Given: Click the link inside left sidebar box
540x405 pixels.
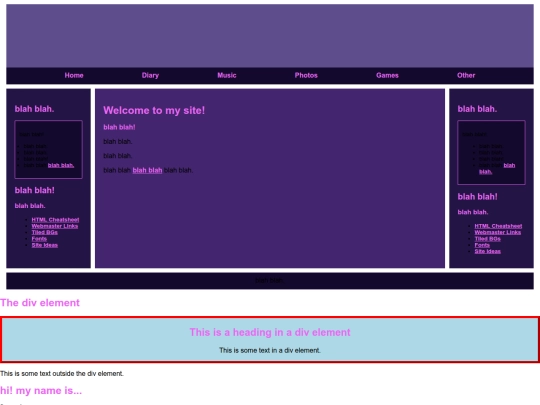Looking at the screenshot, I should [61, 165].
